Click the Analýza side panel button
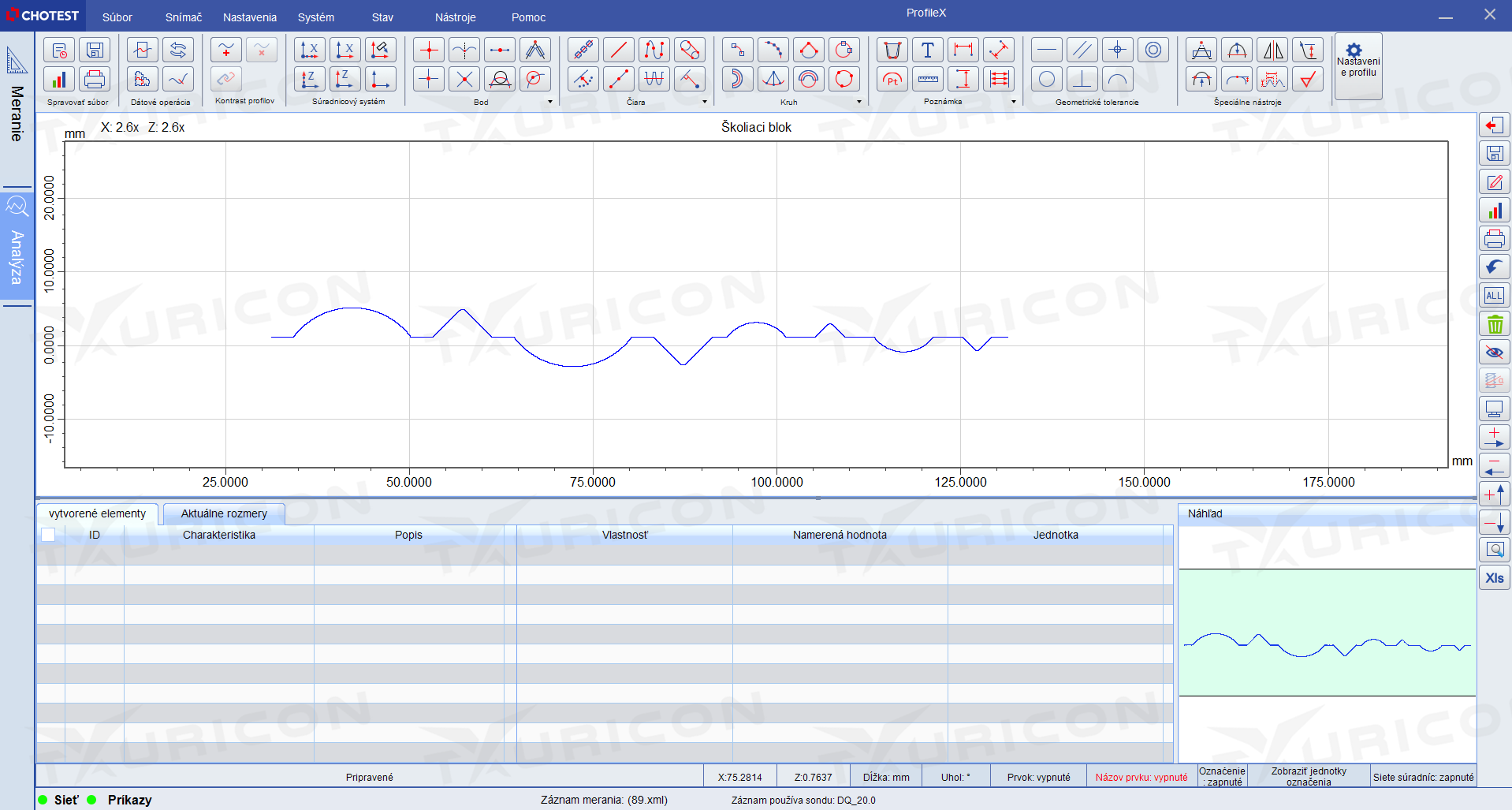The width and height of the screenshot is (1512, 810). click(x=17, y=244)
